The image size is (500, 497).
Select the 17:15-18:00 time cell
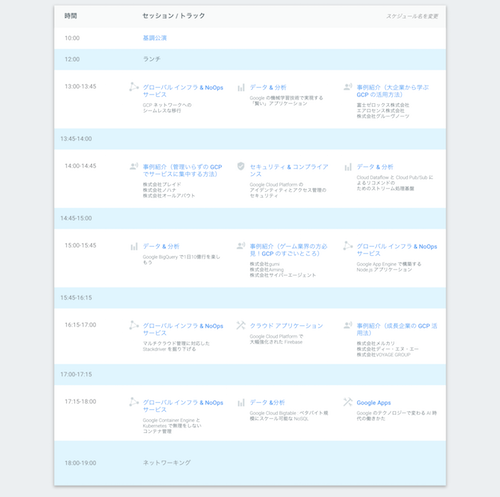coord(80,401)
